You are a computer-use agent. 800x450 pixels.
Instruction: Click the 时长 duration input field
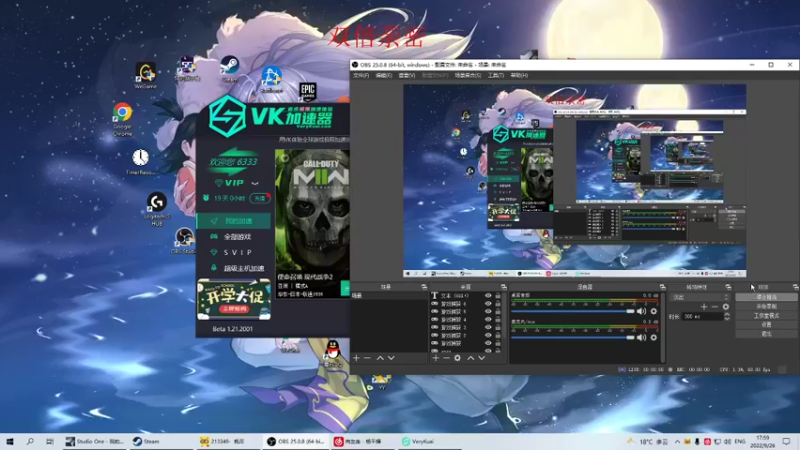(703, 317)
